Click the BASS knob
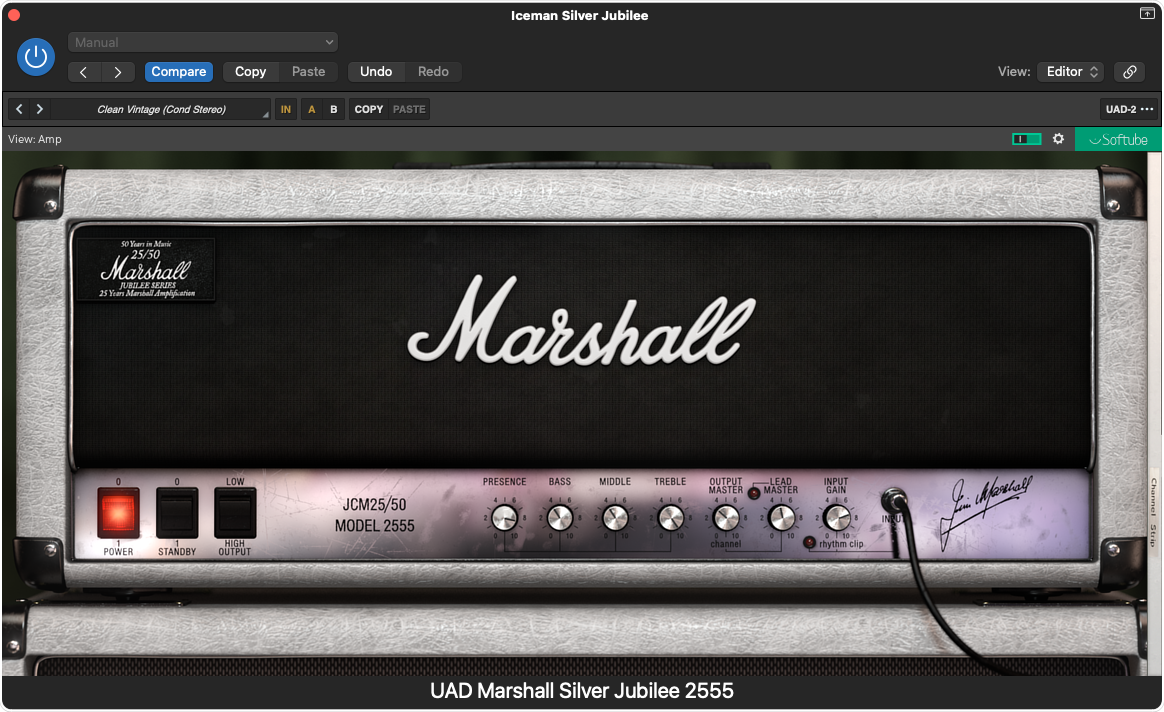 (x=560, y=517)
